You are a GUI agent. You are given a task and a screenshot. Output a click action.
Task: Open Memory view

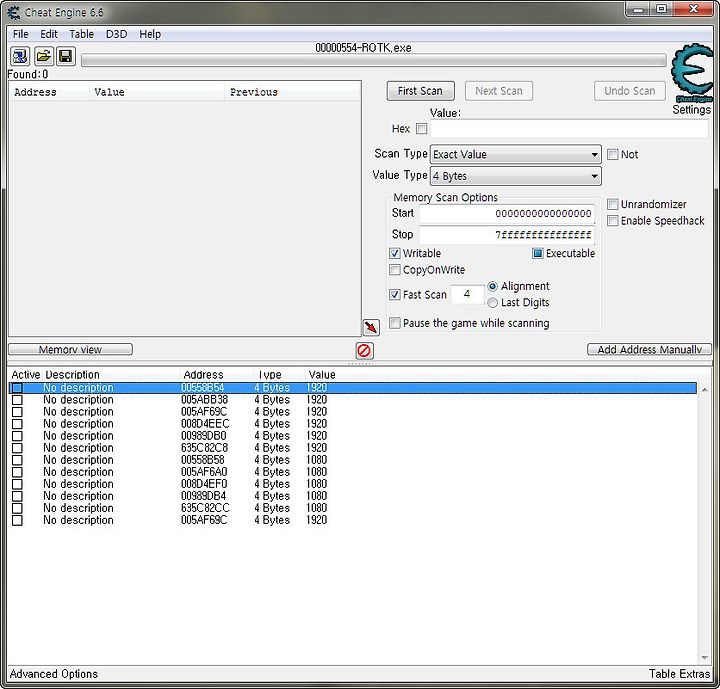[70, 350]
